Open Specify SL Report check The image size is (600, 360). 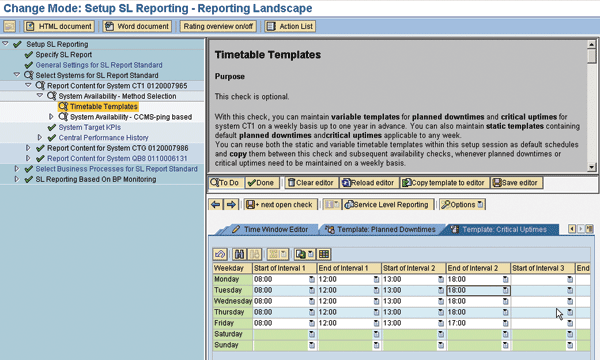click(64, 55)
